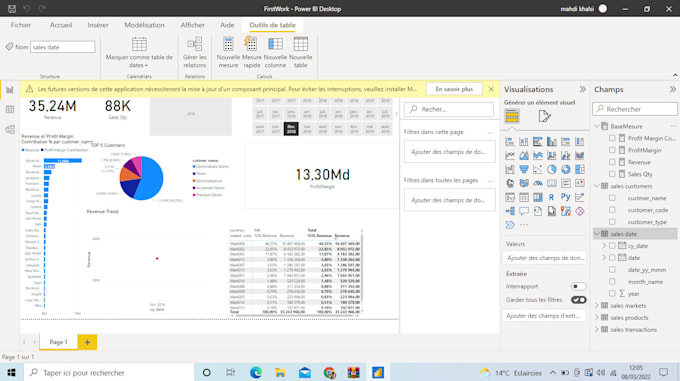Collapse the Visualisations pane
The height and width of the screenshot is (381, 680).
tap(582, 89)
